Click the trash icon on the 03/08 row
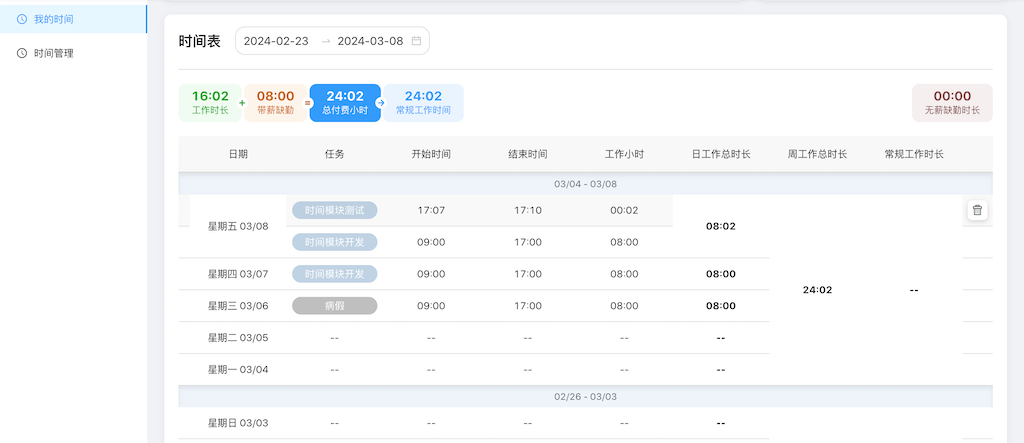The width and height of the screenshot is (1024, 443). pos(977,210)
